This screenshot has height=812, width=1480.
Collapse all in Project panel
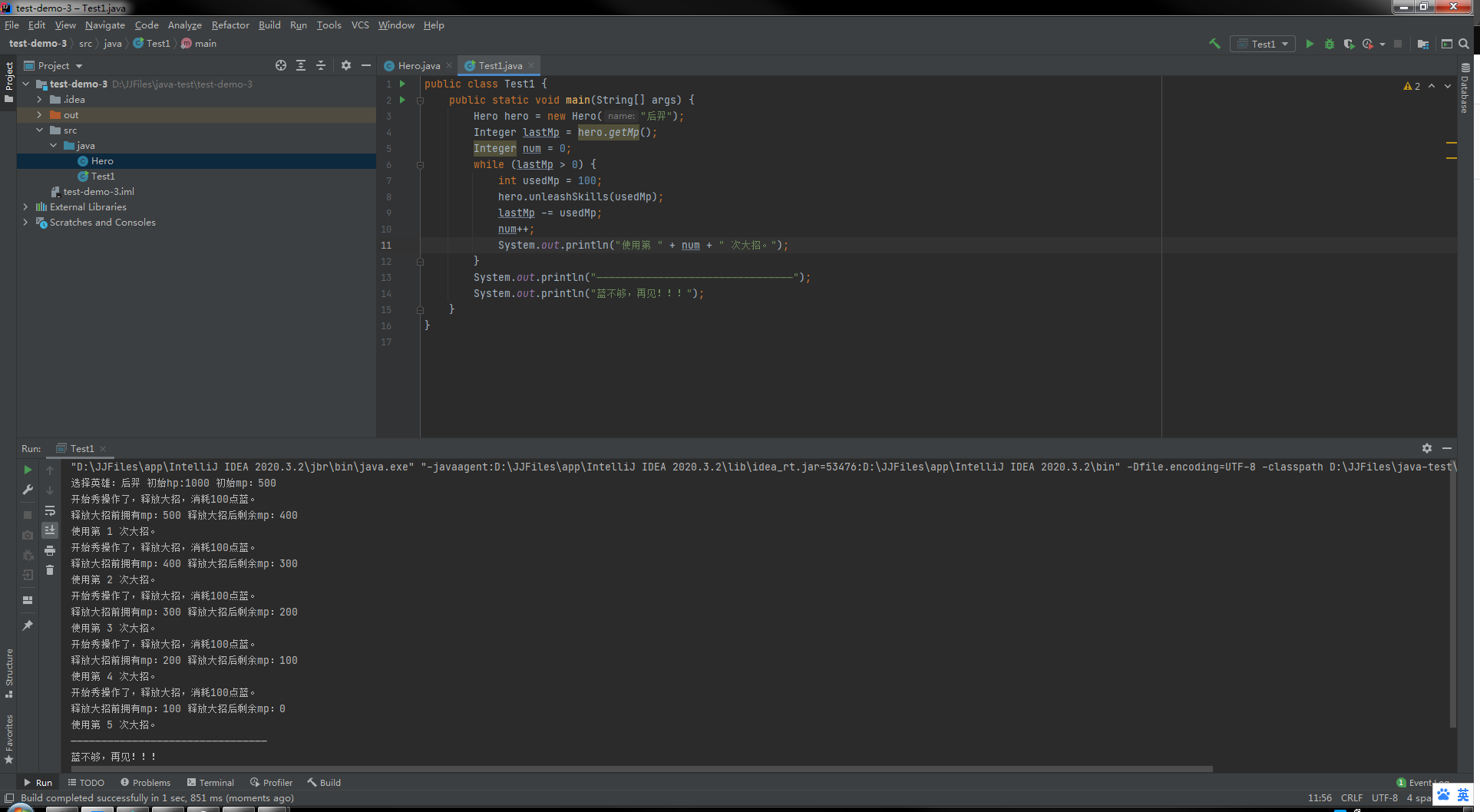[x=321, y=65]
